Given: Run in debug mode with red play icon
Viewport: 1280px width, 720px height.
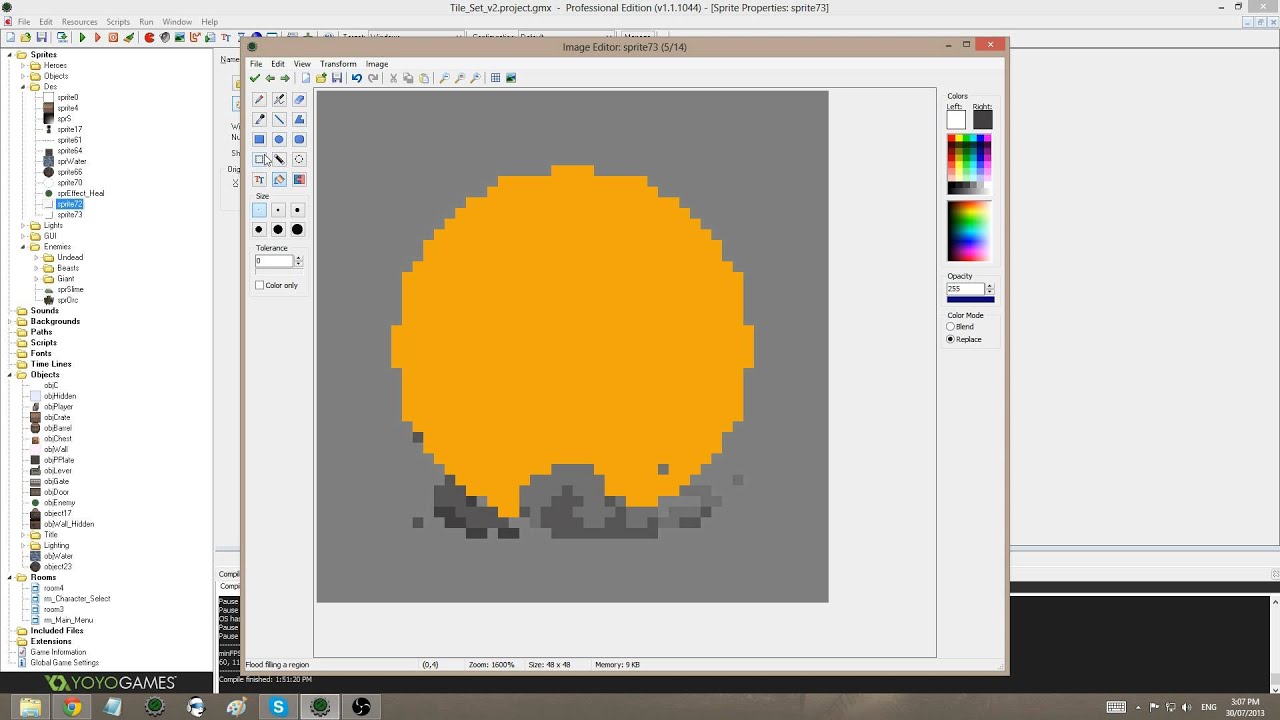Looking at the screenshot, I should pos(97,37).
